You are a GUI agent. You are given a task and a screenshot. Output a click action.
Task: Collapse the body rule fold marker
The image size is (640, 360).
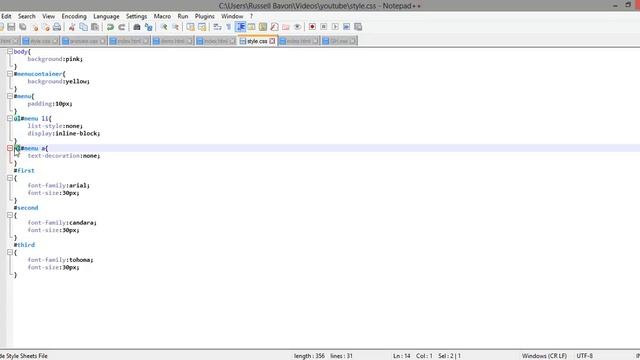(10, 52)
